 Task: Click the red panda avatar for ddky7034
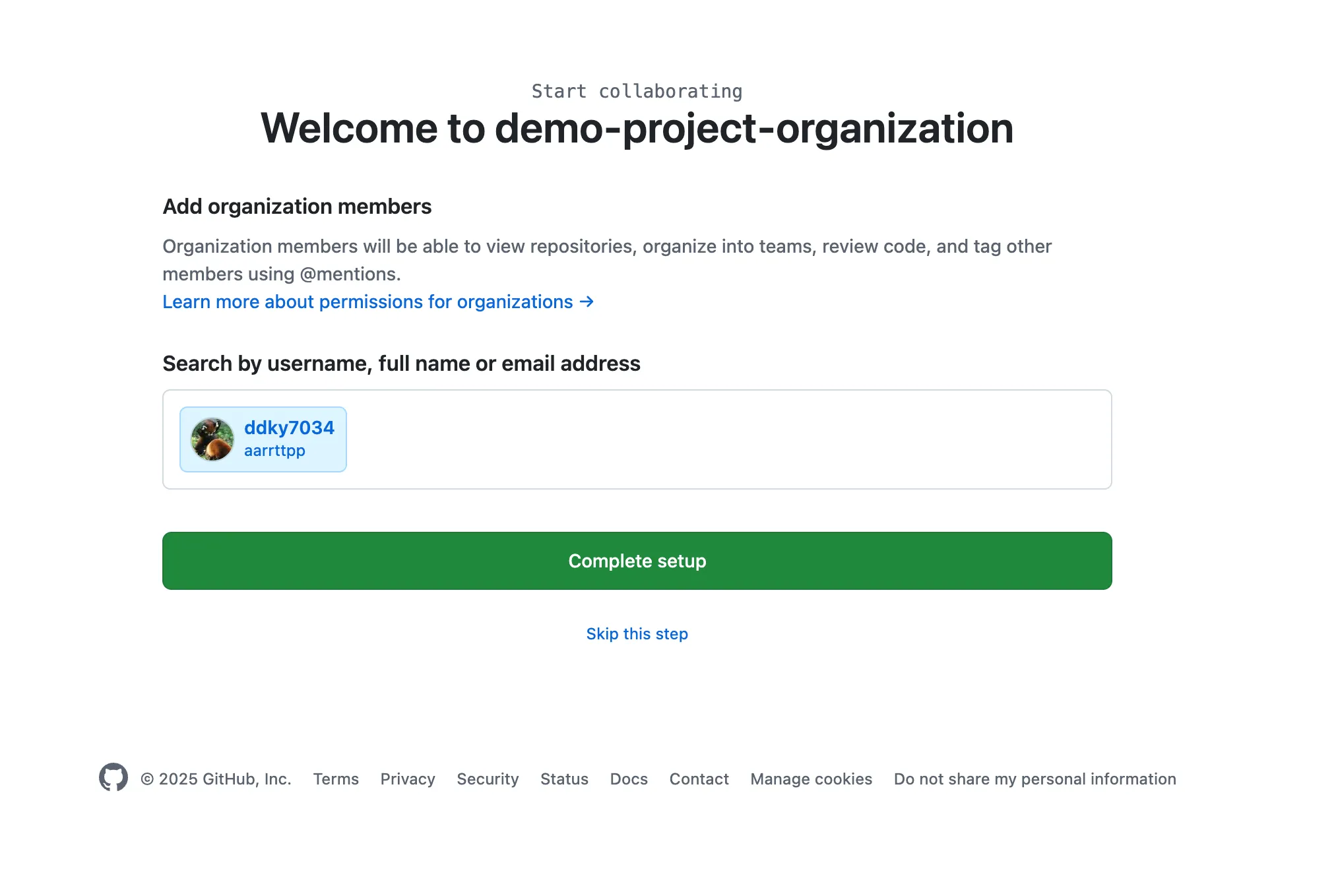pyautogui.click(x=212, y=439)
